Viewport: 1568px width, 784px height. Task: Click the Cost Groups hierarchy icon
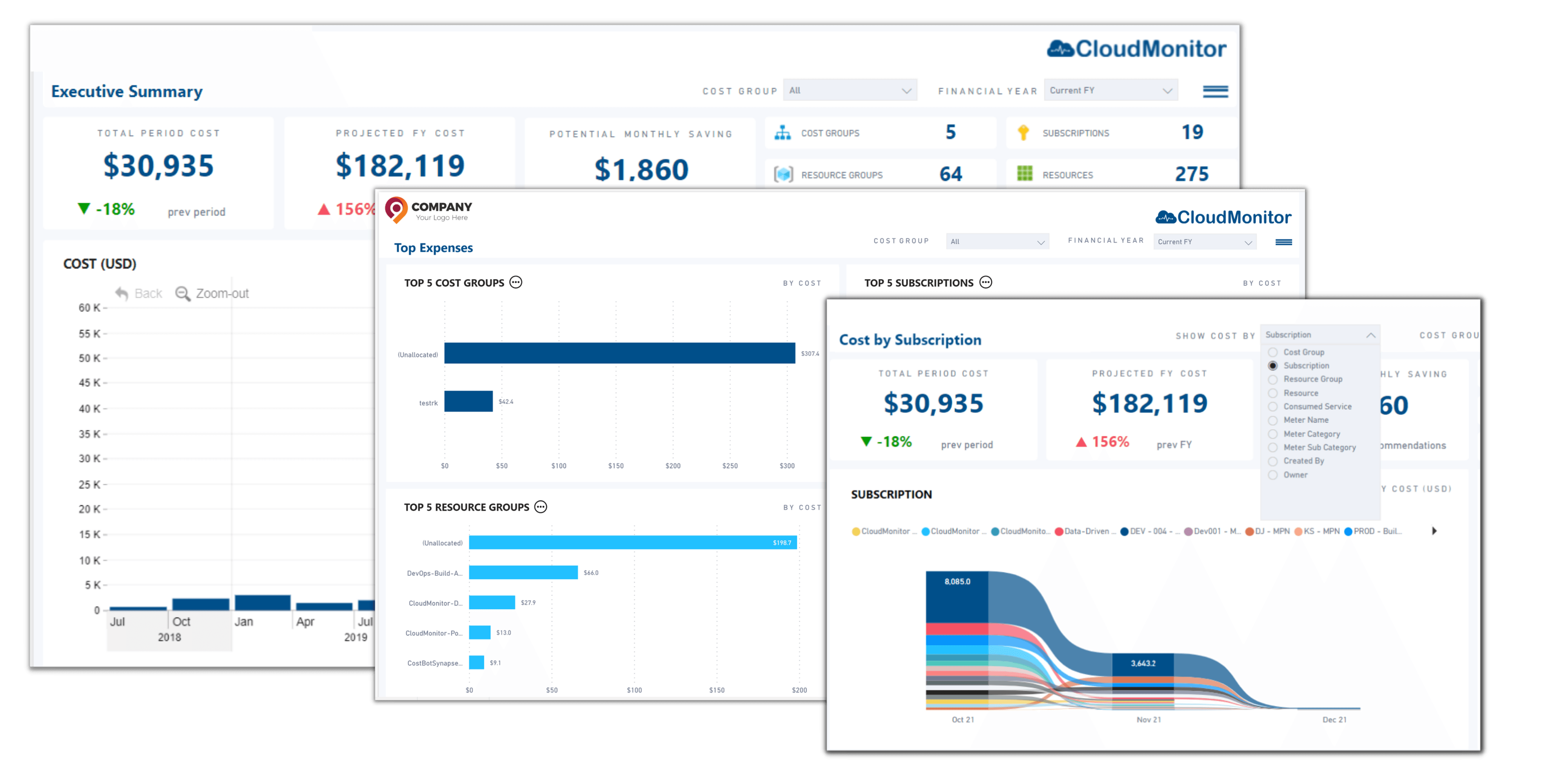click(782, 133)
